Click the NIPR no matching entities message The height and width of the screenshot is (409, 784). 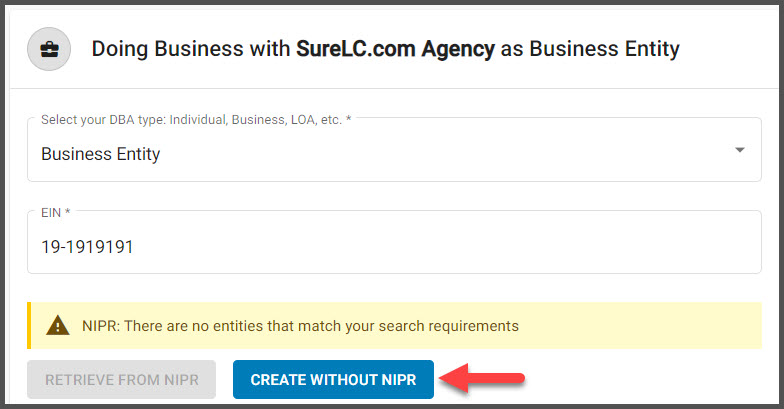click(300, 326)
